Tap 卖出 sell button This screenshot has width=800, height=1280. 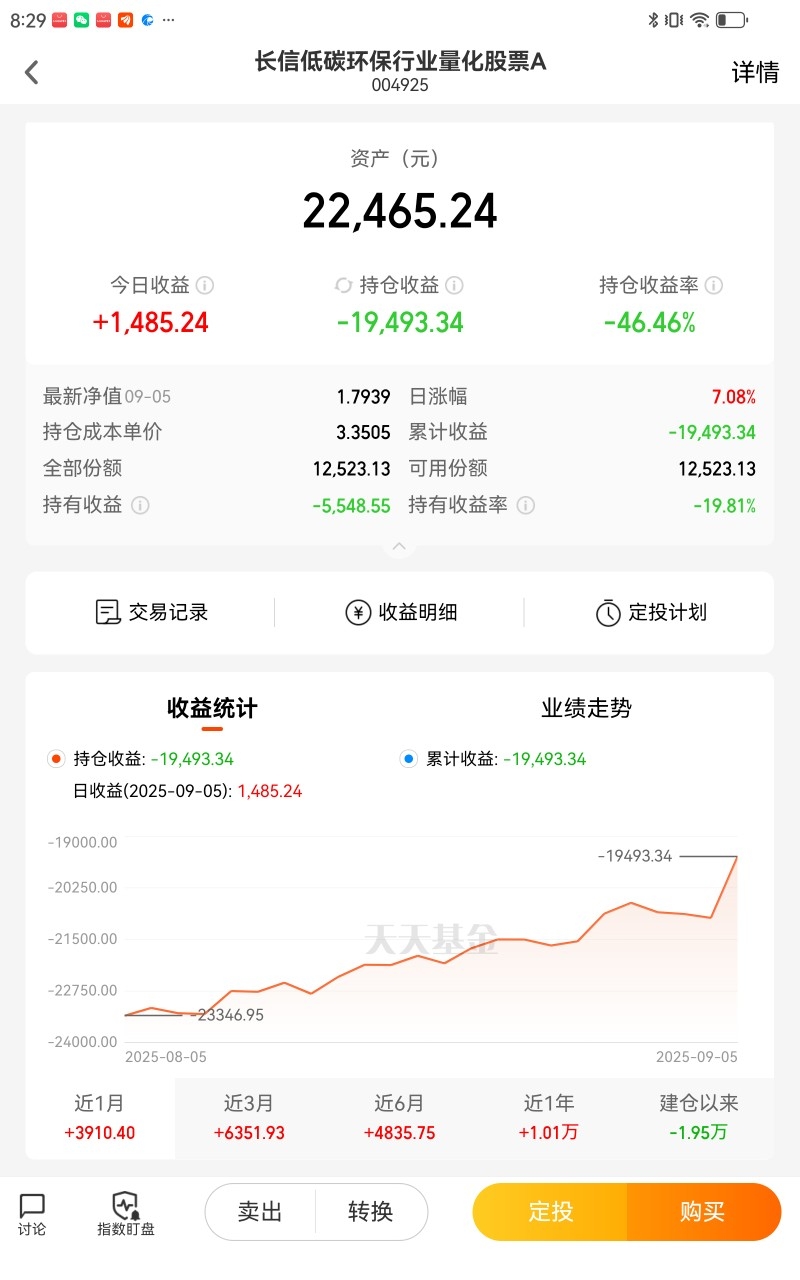260,1212
